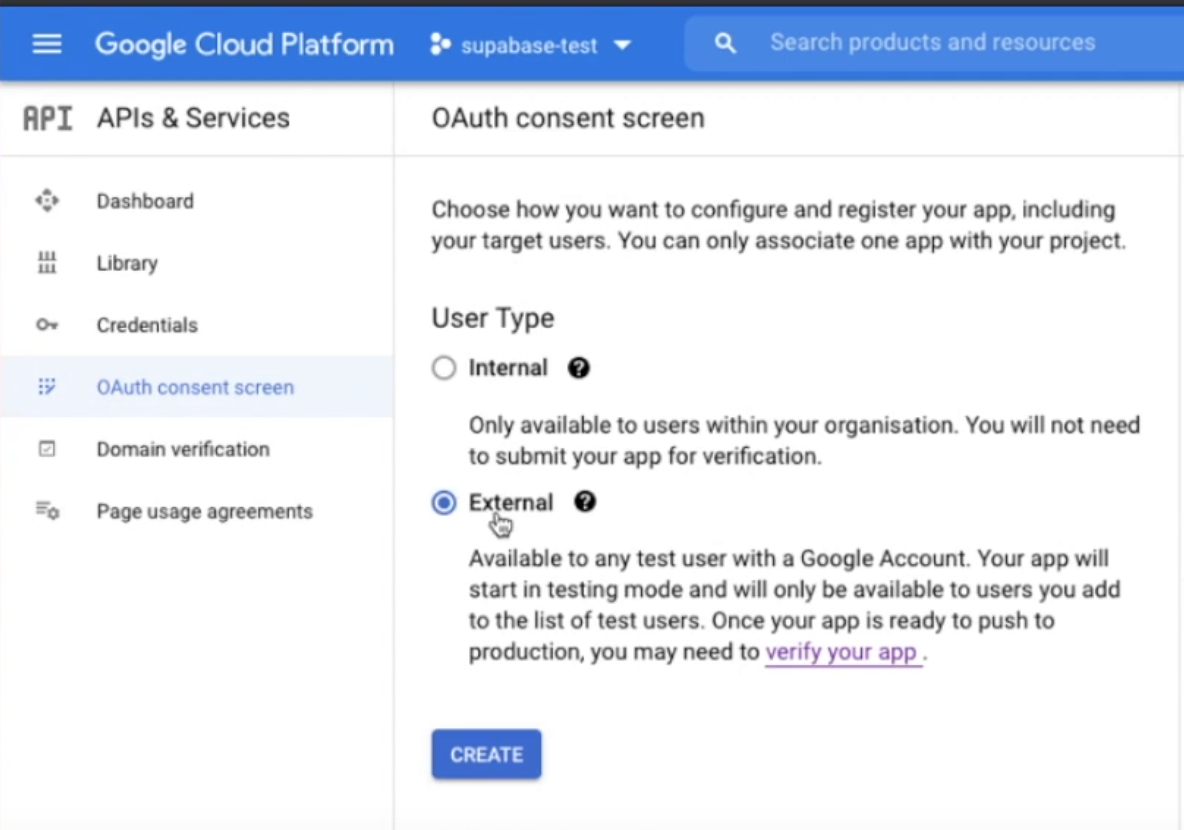Click the Page usage agreements icon
1184x830 pixels.
(x=47, y=511)
